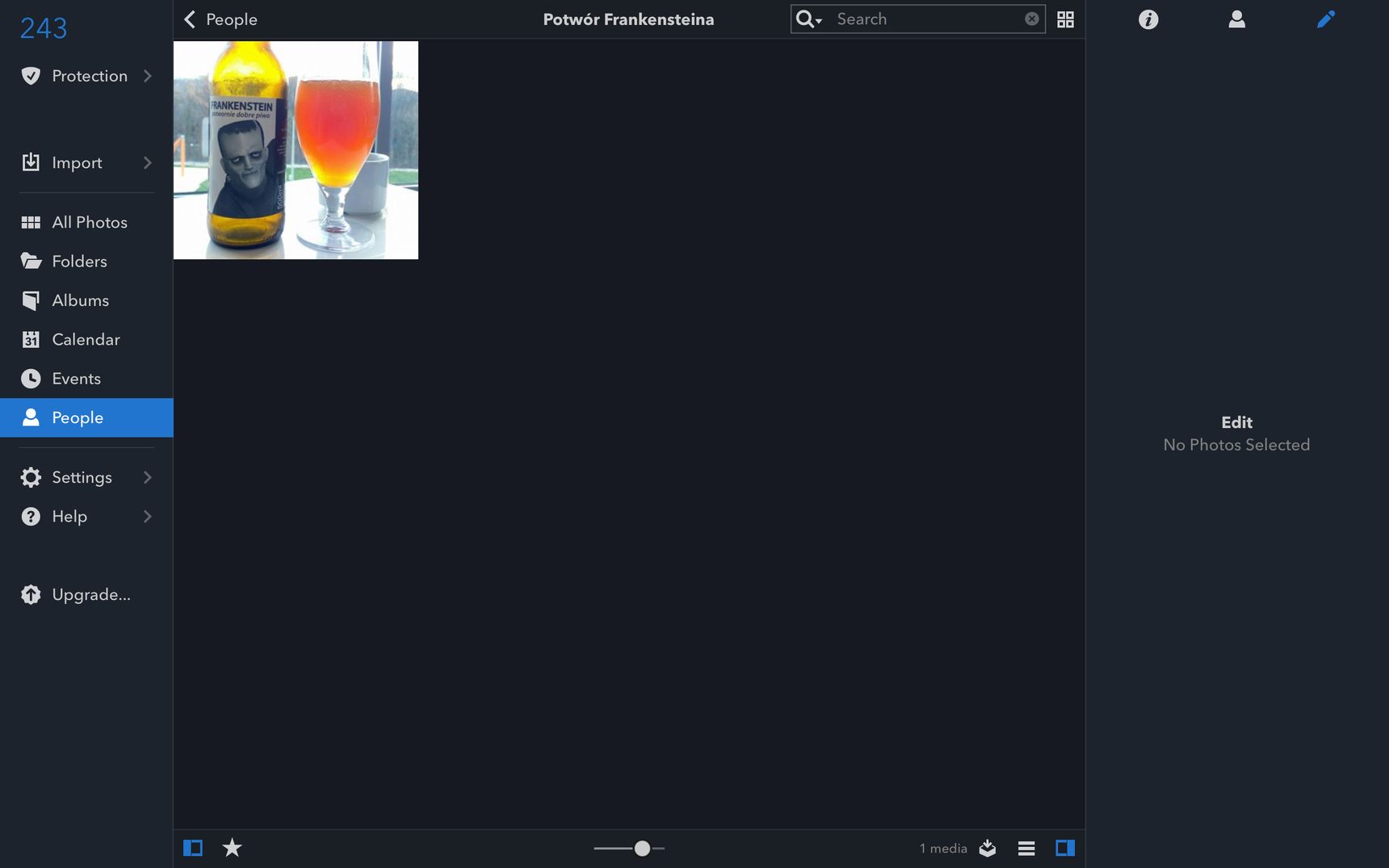The height and width of the screenshot is (868, 1389).
Task: Go to All Photos
Action: point(86,222)
